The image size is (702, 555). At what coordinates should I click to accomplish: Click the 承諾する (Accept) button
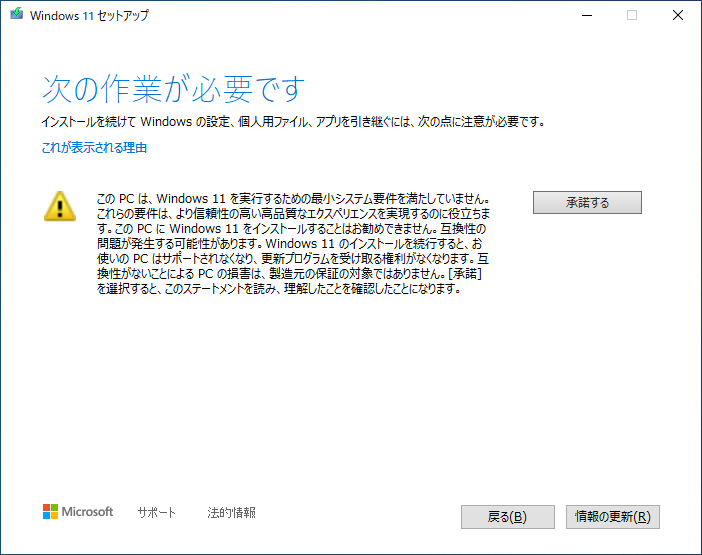(x=587, y=203)
